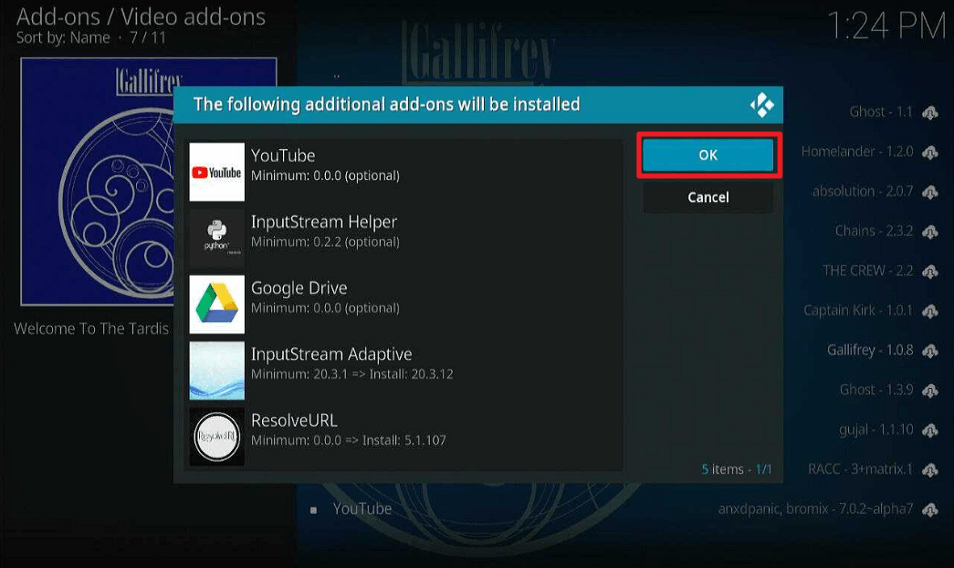Select gujal - 1.1.10 in background list
The height and width of the screenshot is (568, 954).
tap(876, 430)
